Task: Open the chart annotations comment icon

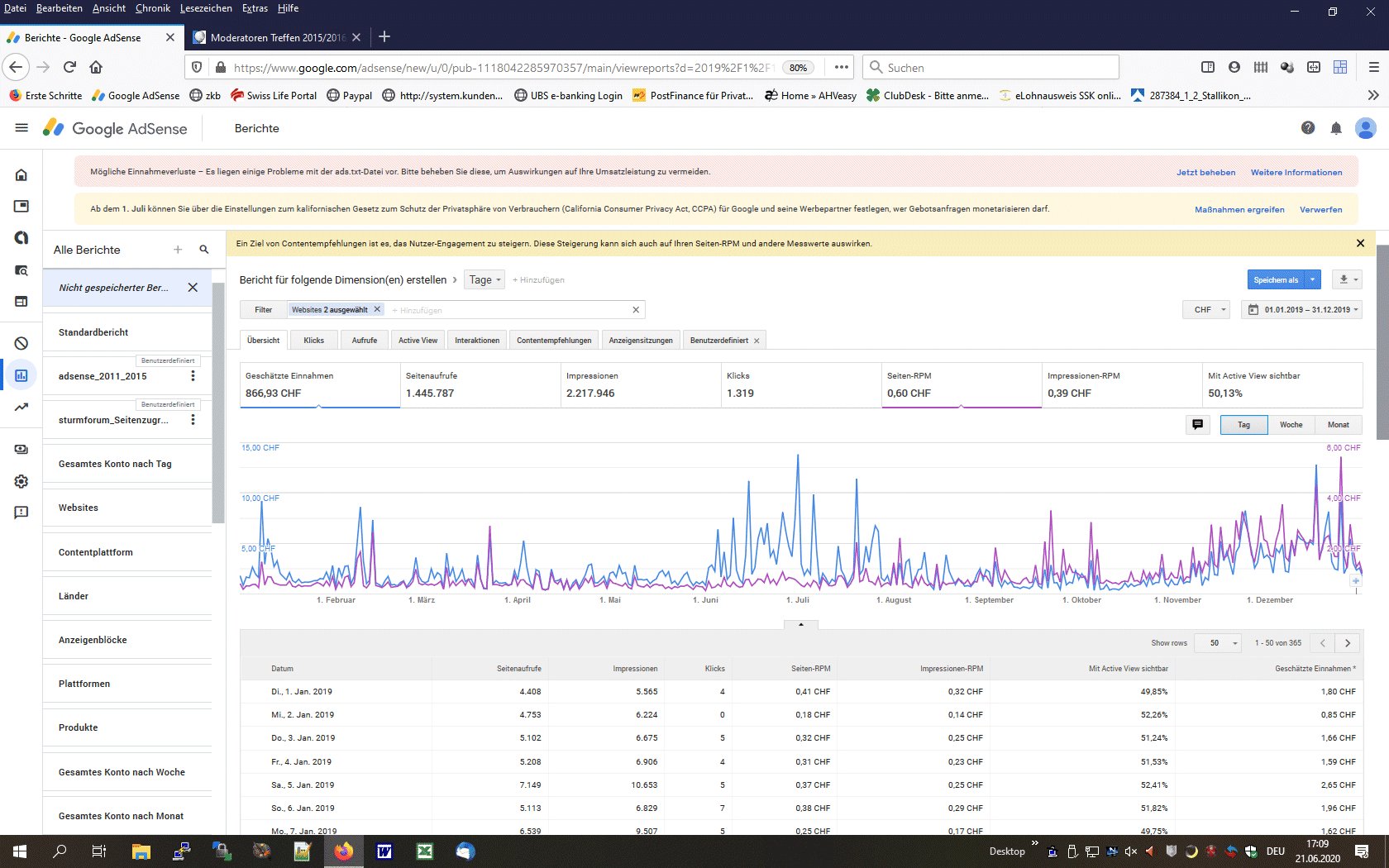Action: coord(1197,425)
